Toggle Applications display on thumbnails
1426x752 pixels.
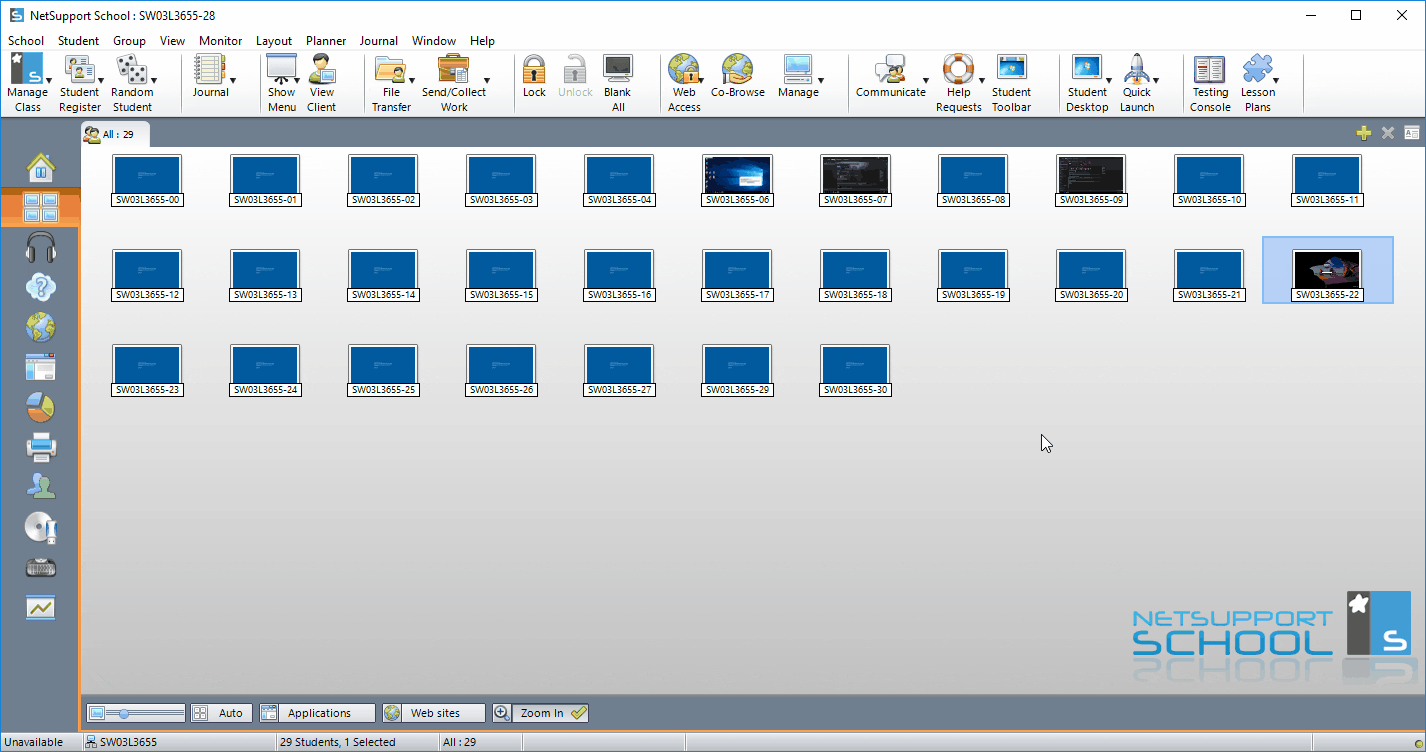tap(317, 713)
